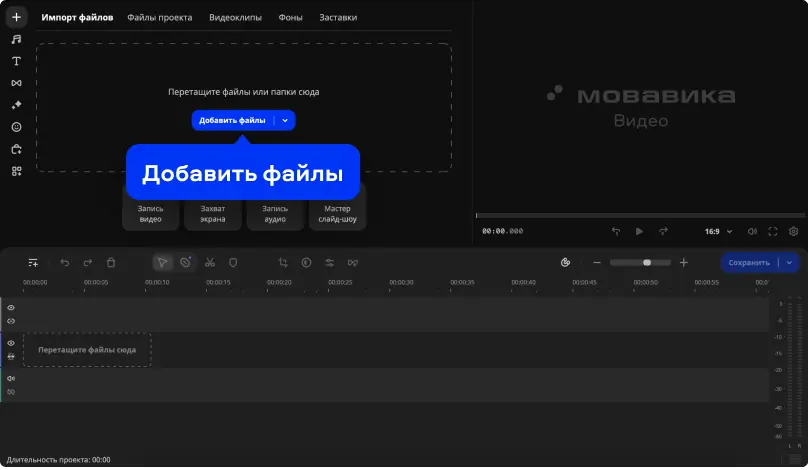This screenshot has width=808, height=470.
Task: Click the Мастер слайд-шоу button
Action: 338,214
